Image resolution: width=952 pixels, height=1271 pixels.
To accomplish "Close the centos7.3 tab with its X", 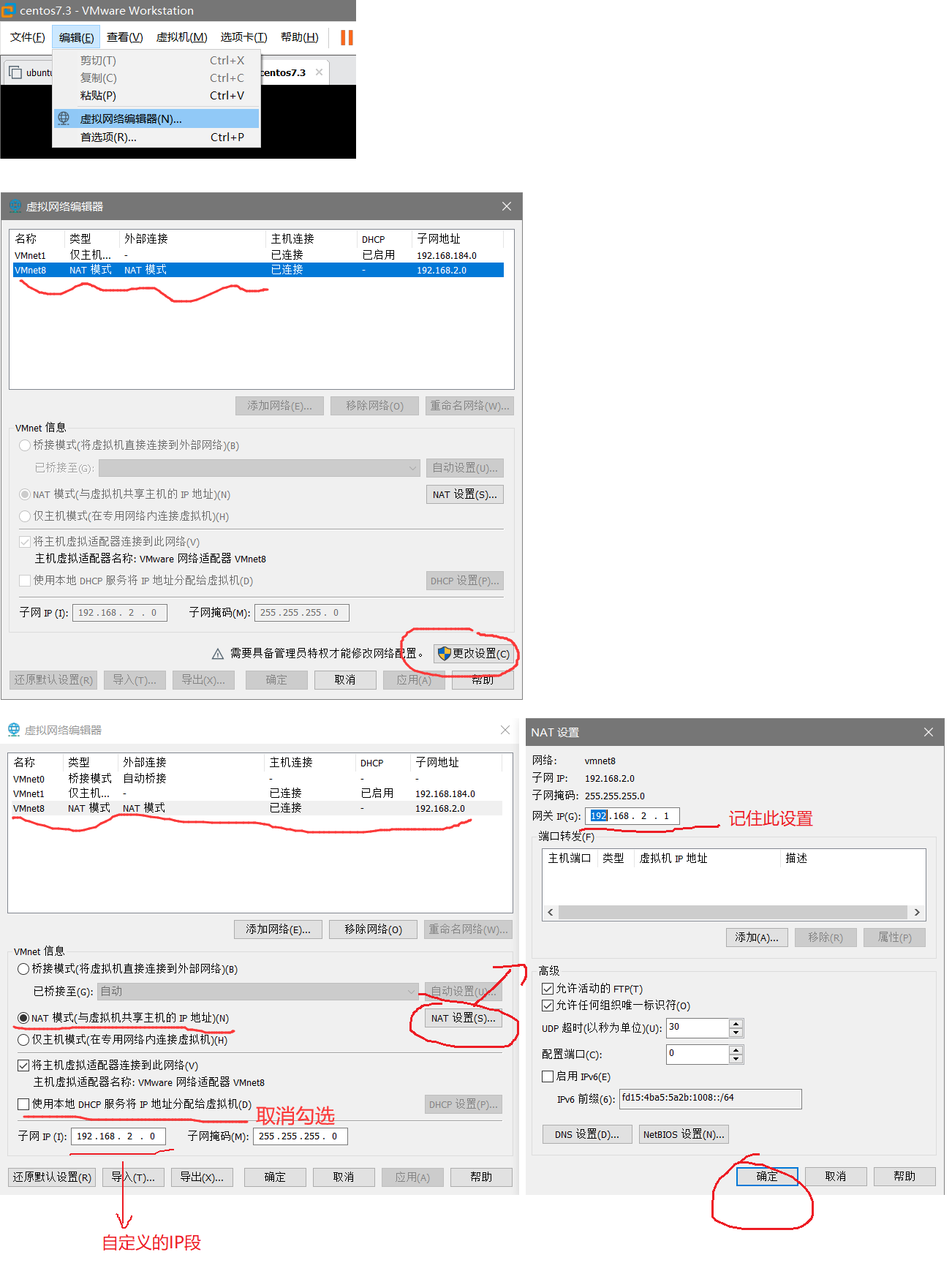I will pos(319,72).
